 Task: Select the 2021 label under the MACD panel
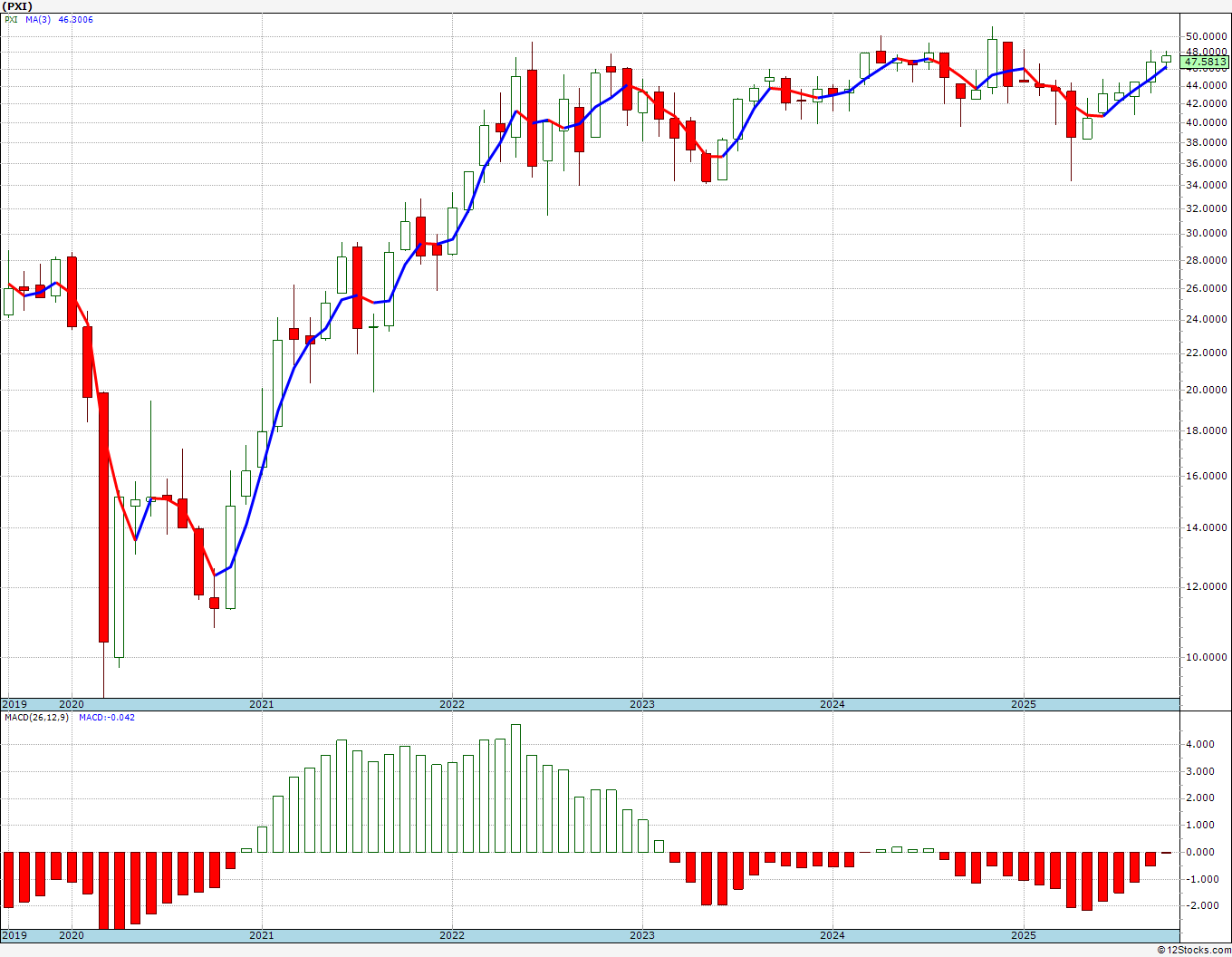point(261,935)
